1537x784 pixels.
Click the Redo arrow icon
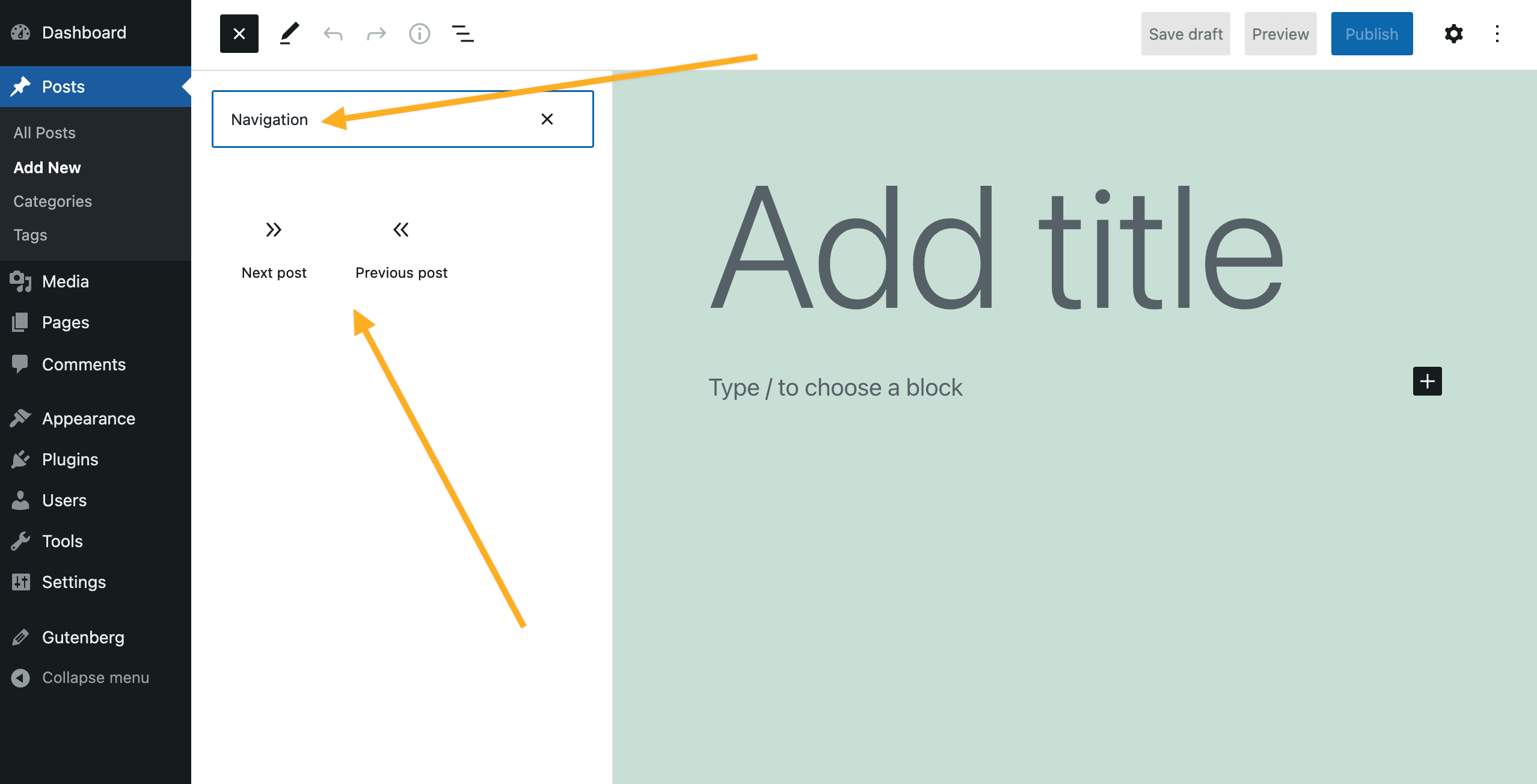point(376,34)
